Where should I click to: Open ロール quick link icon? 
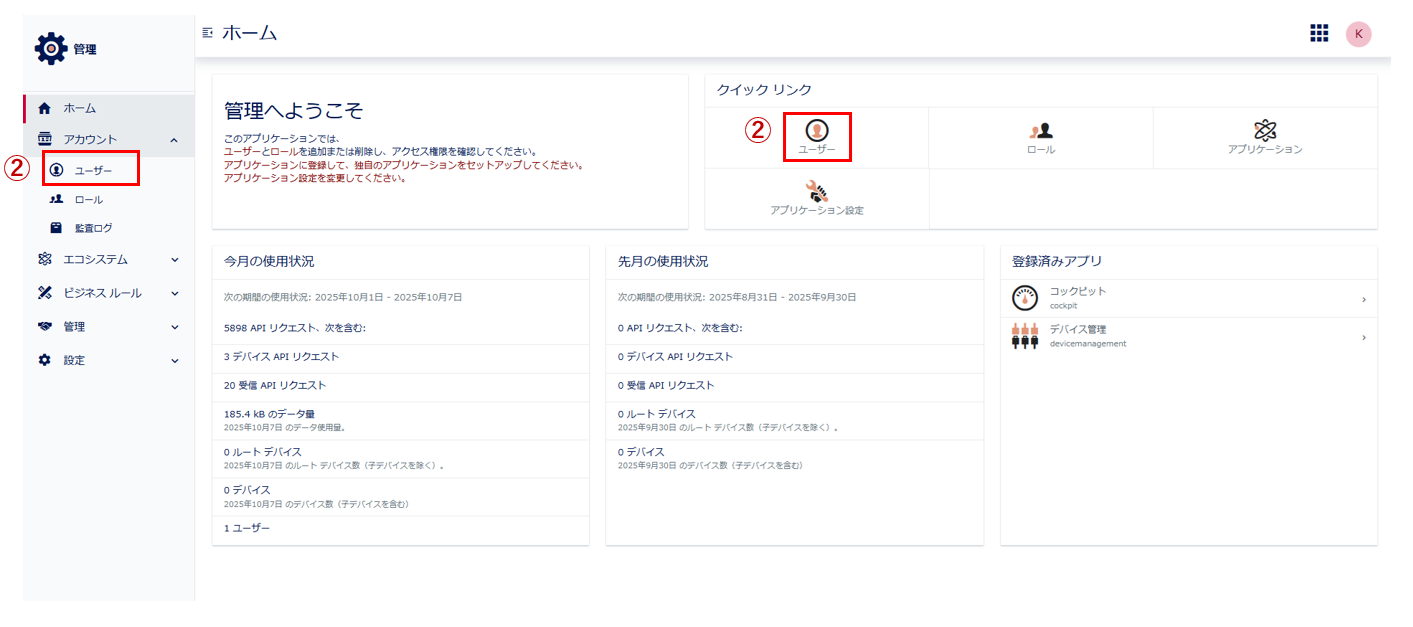(1040, 130)
